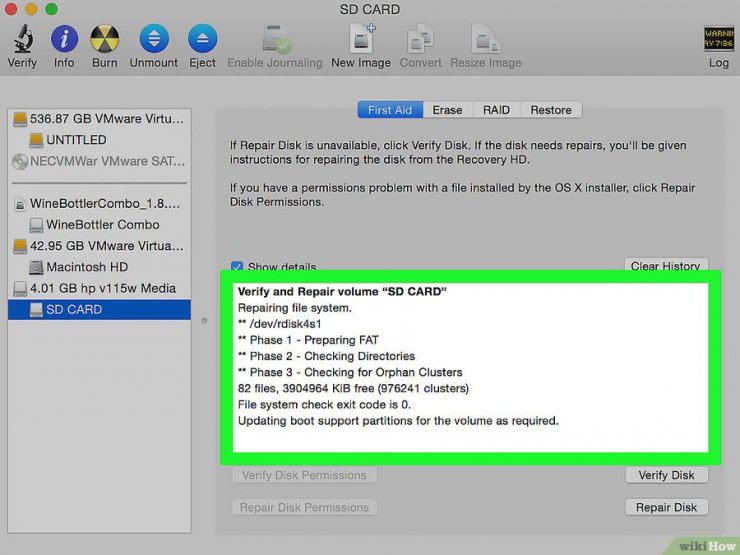The height and width of the screenshot is (555, 740).
Task: Click the '82 files, 3904964 KiB free' line
Action: click(353, 388)
